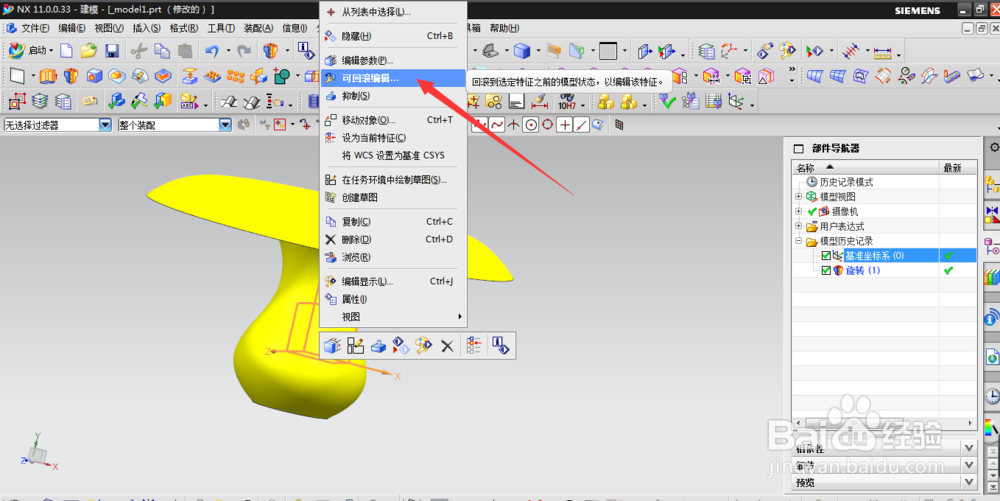Open the 文件(F) menu
Image resolution: width=1000 pixels, height=501 pixels.
click(34, 28)
